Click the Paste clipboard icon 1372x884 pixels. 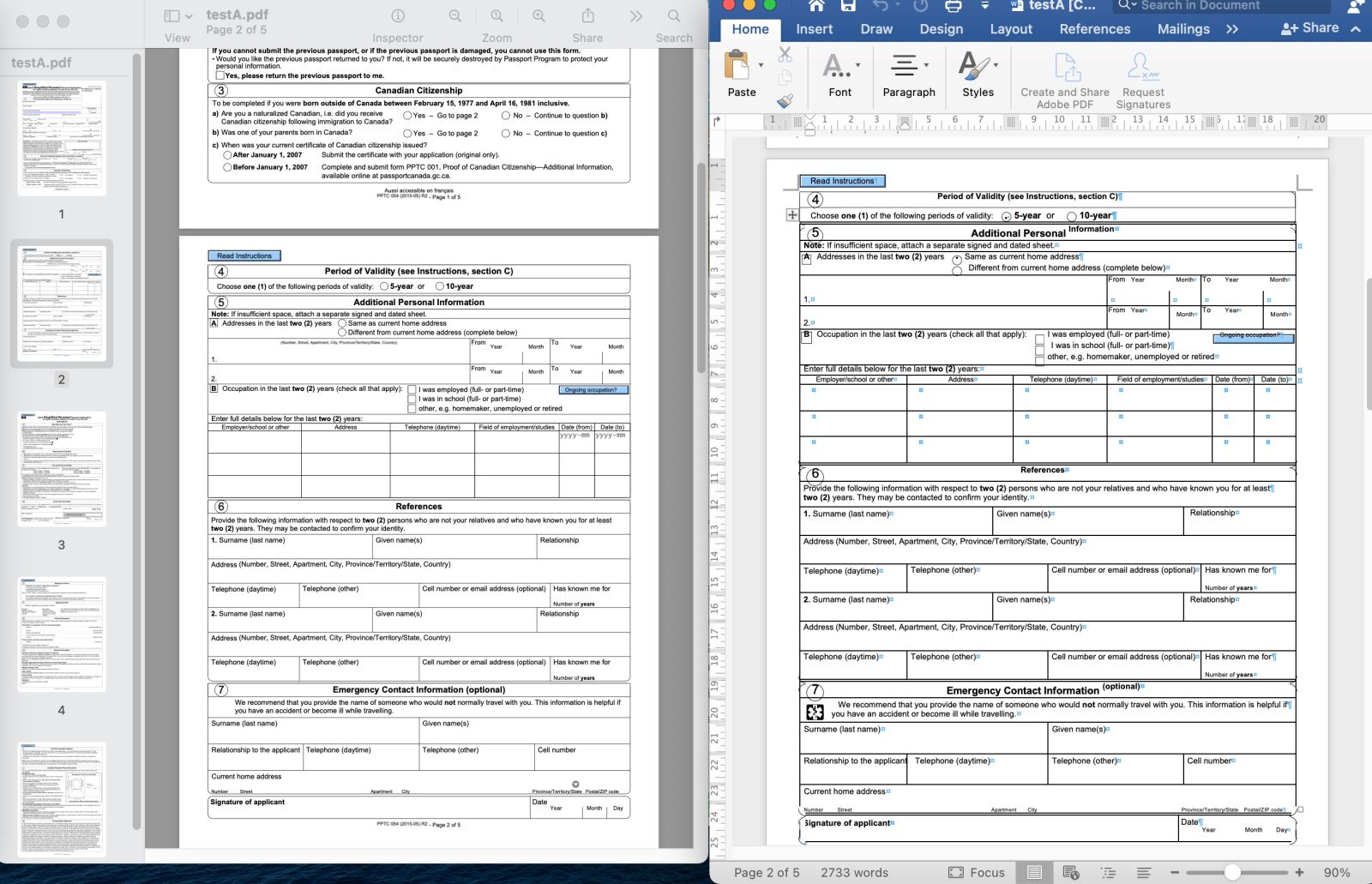coord(737,65)
